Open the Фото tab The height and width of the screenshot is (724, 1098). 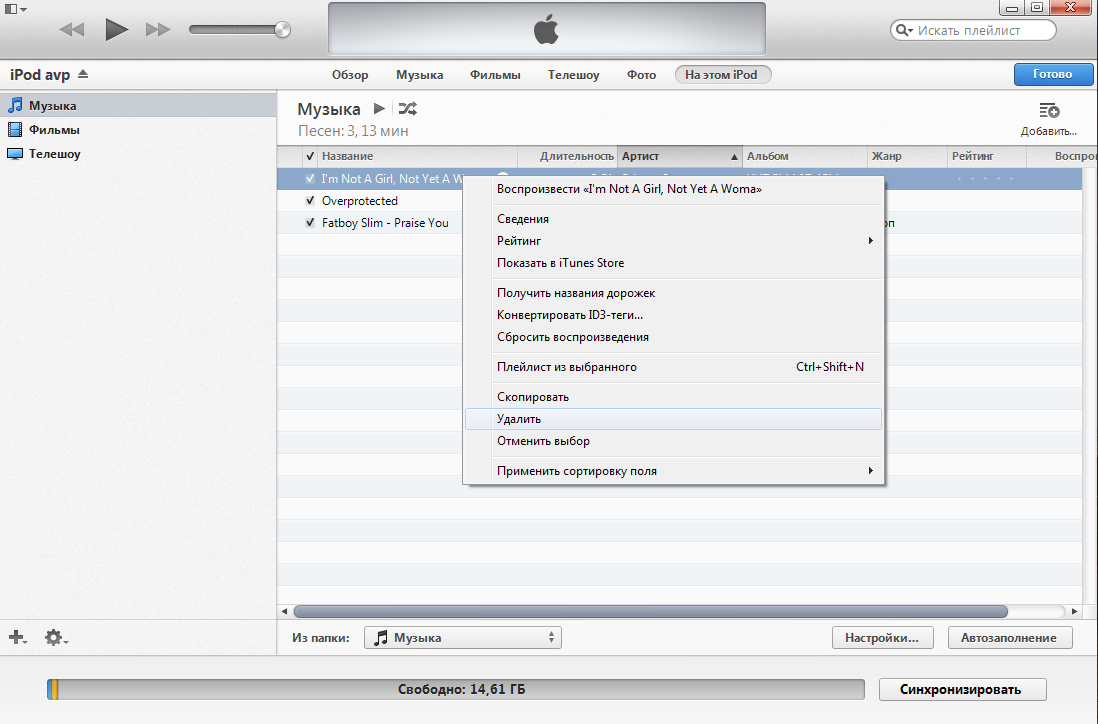point(641,75)
